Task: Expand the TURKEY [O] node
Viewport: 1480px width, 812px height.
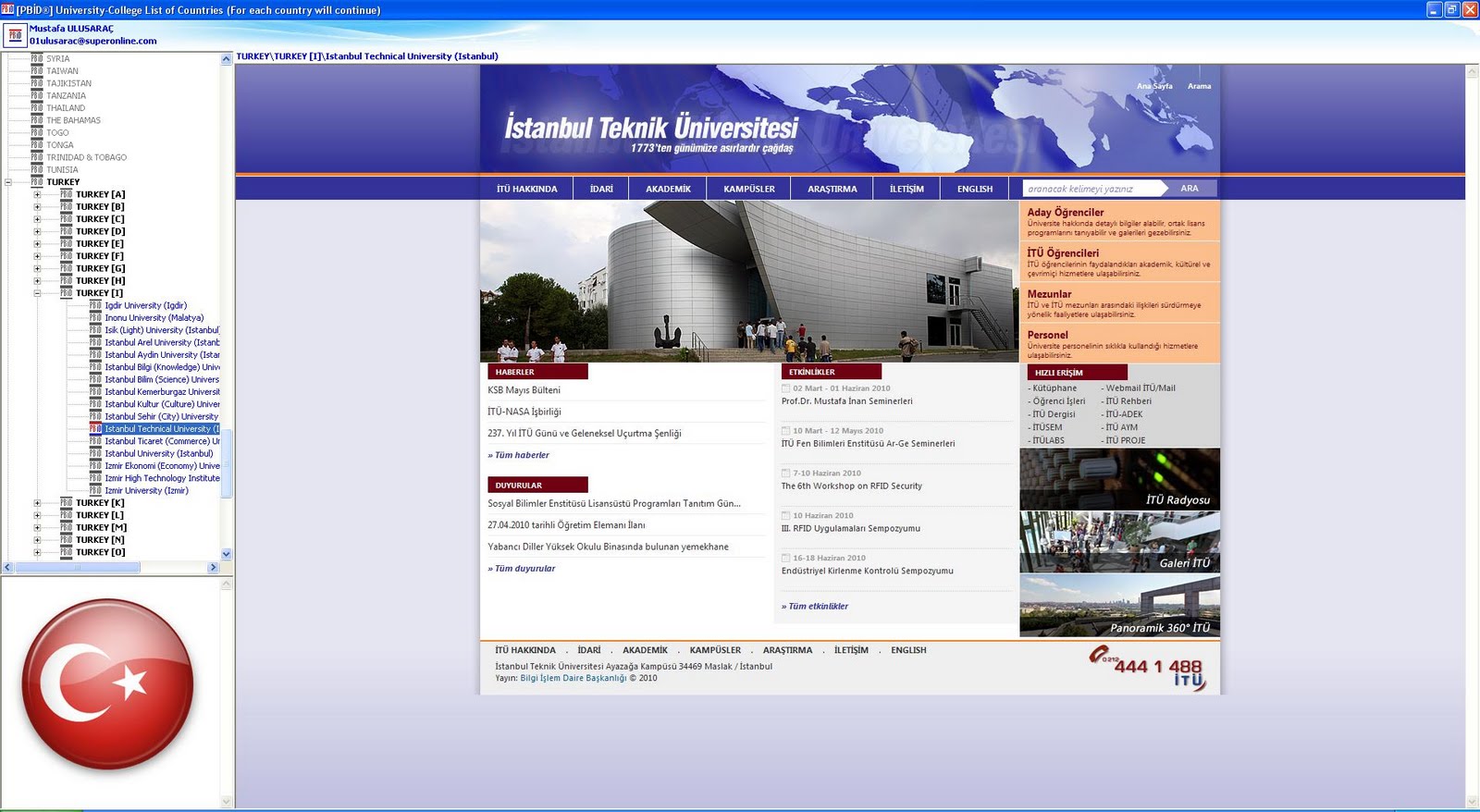Action: click(x=38, y=552)
